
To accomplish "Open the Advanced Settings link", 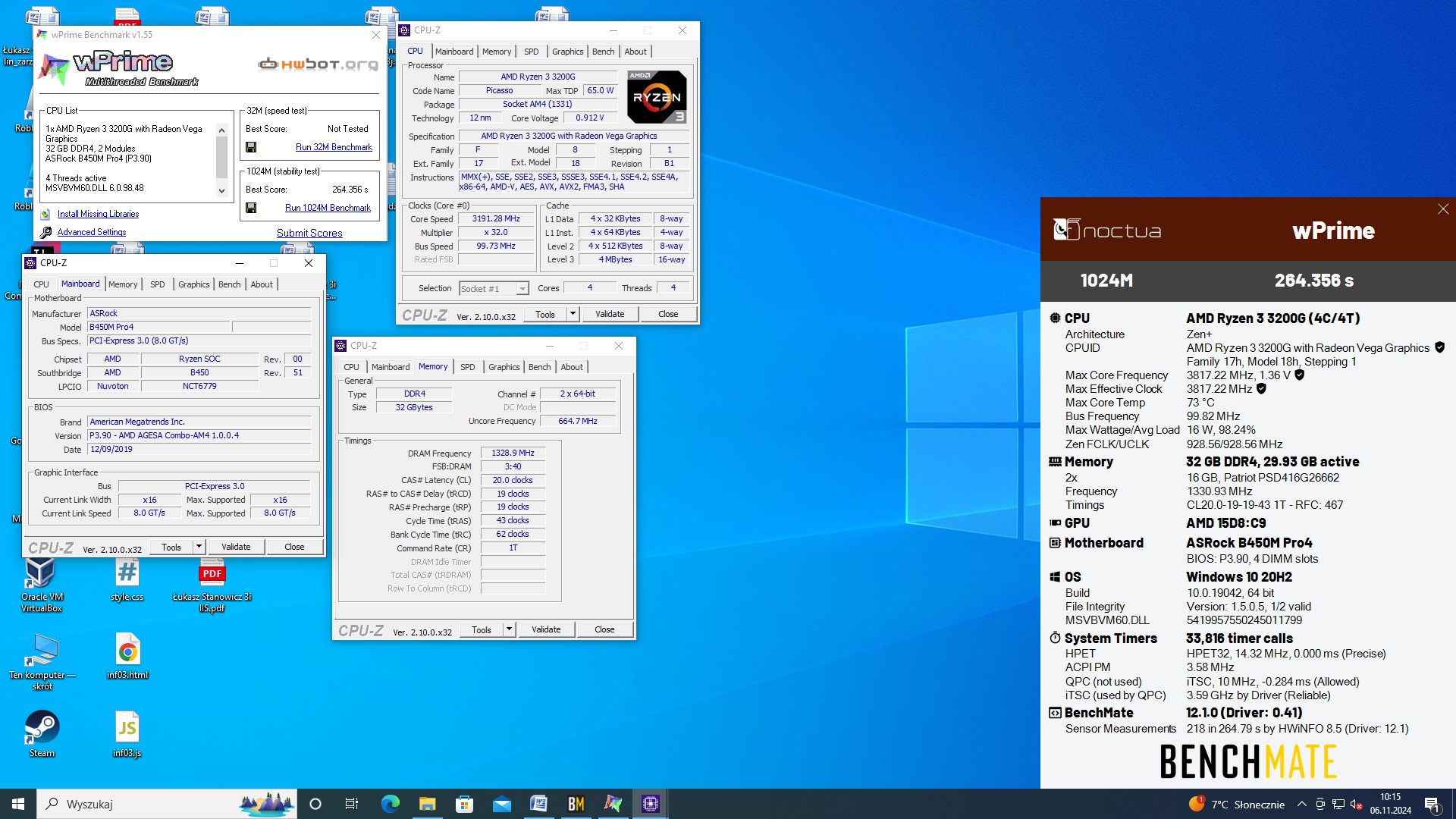I will click(92, 232).
